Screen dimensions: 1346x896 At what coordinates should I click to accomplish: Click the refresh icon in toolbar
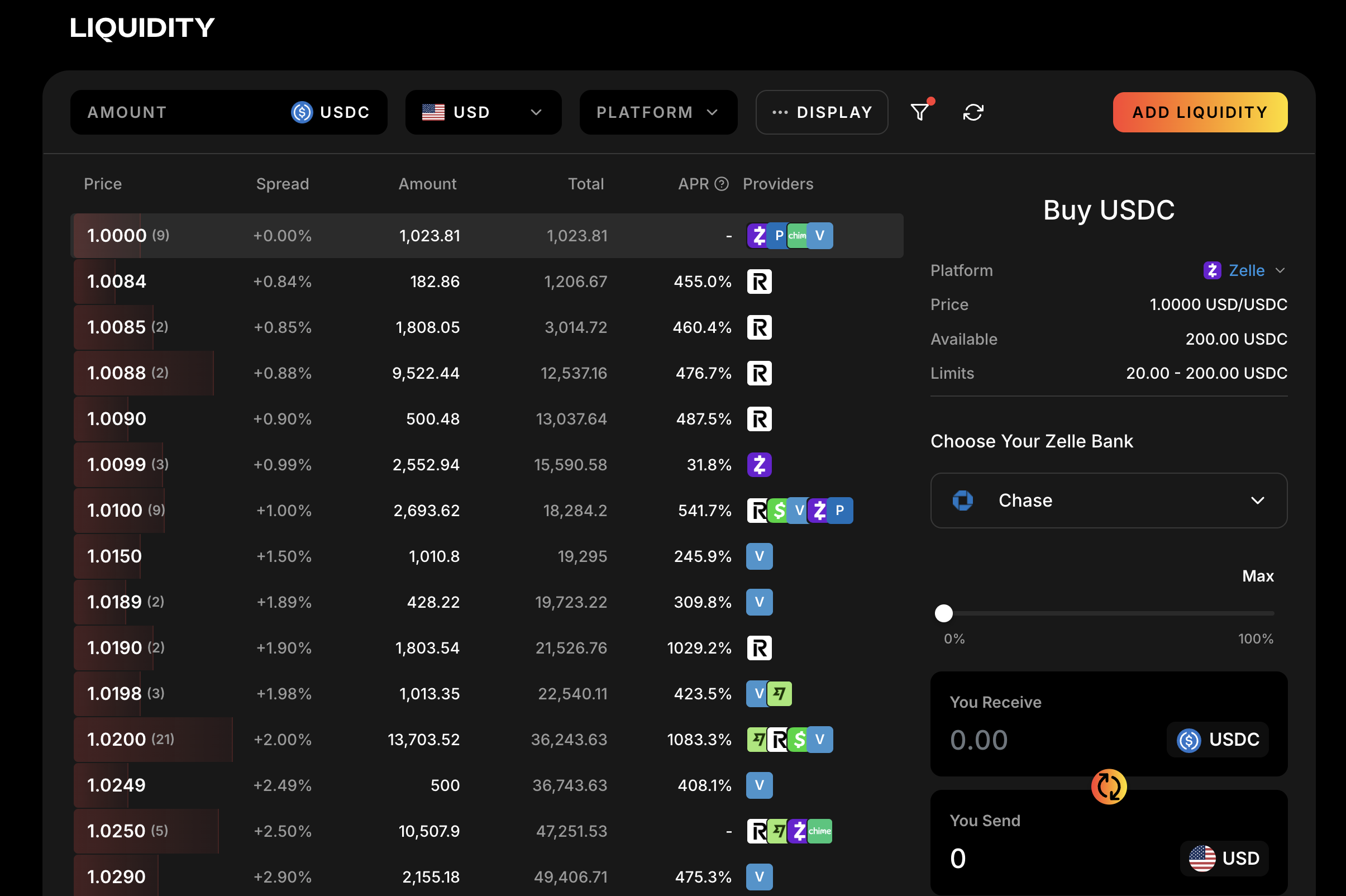coord(973,112)
